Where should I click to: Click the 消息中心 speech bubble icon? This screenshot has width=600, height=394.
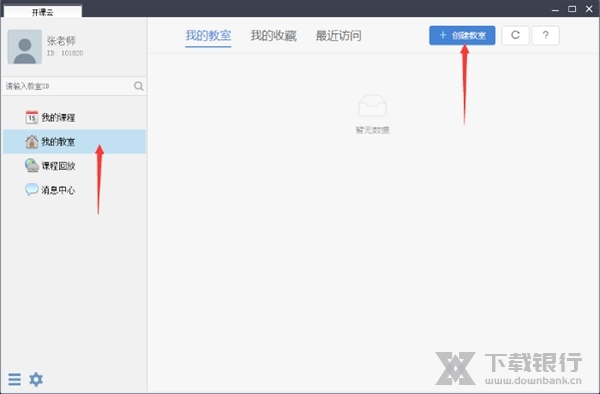[32, 189]
